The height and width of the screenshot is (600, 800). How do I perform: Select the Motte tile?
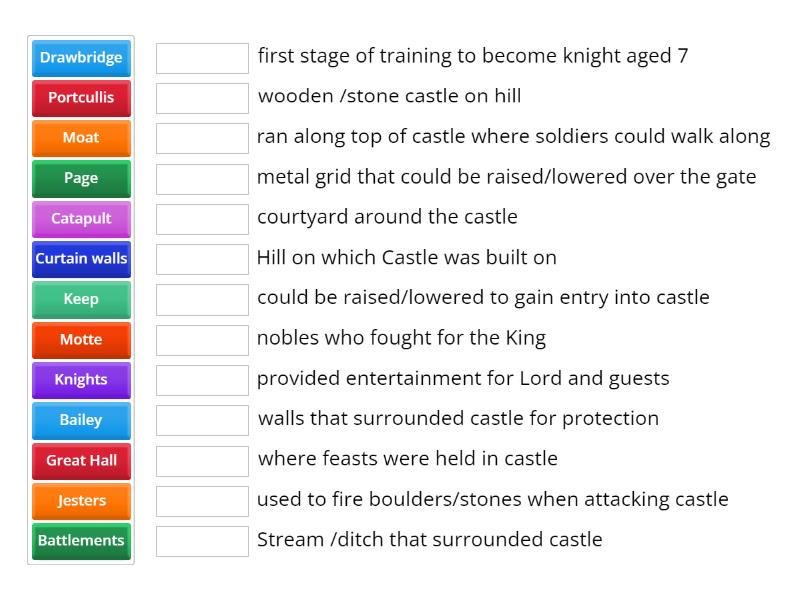(81, 340)
